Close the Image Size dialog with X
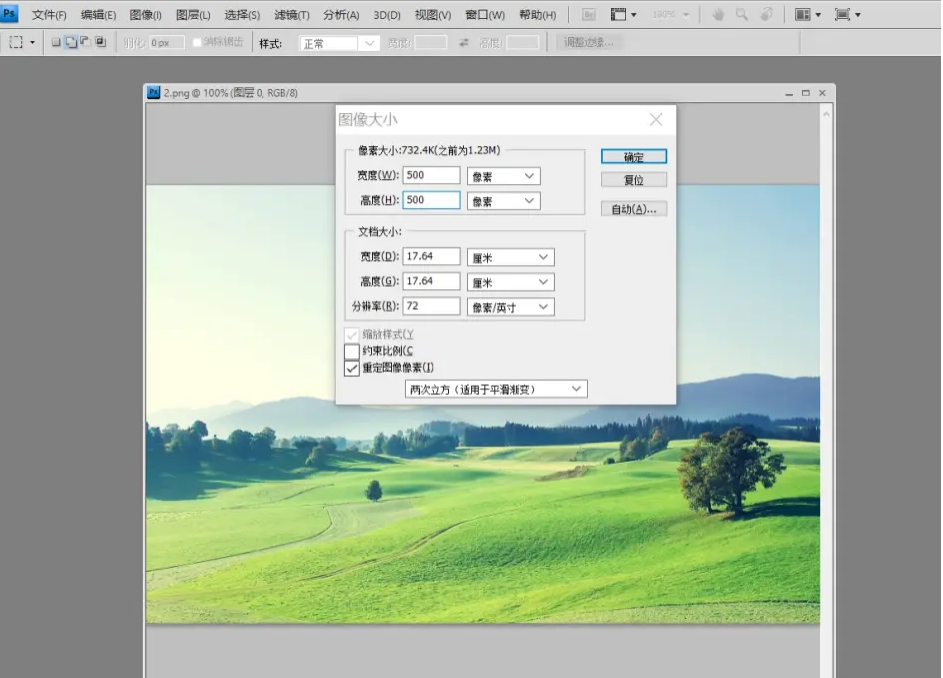This screenshot has width=943, height=678. click(x=656, y=120)
